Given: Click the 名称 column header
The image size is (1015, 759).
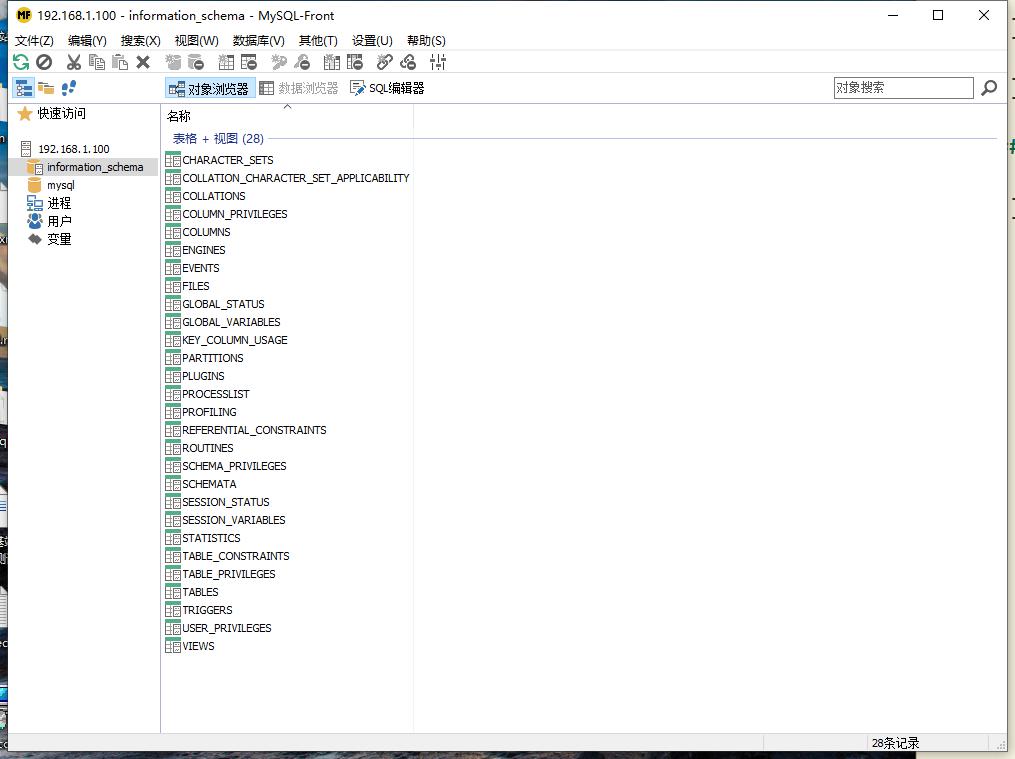Looking at the screenshot, I should point(287,116).
